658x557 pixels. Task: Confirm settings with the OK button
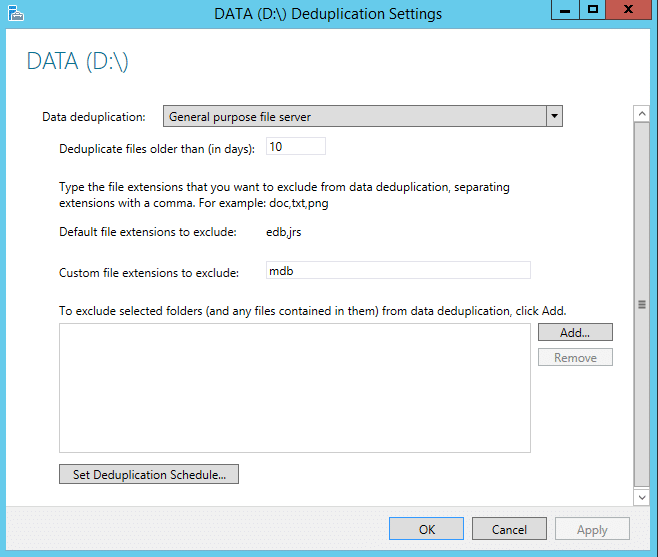pos(426,529)
